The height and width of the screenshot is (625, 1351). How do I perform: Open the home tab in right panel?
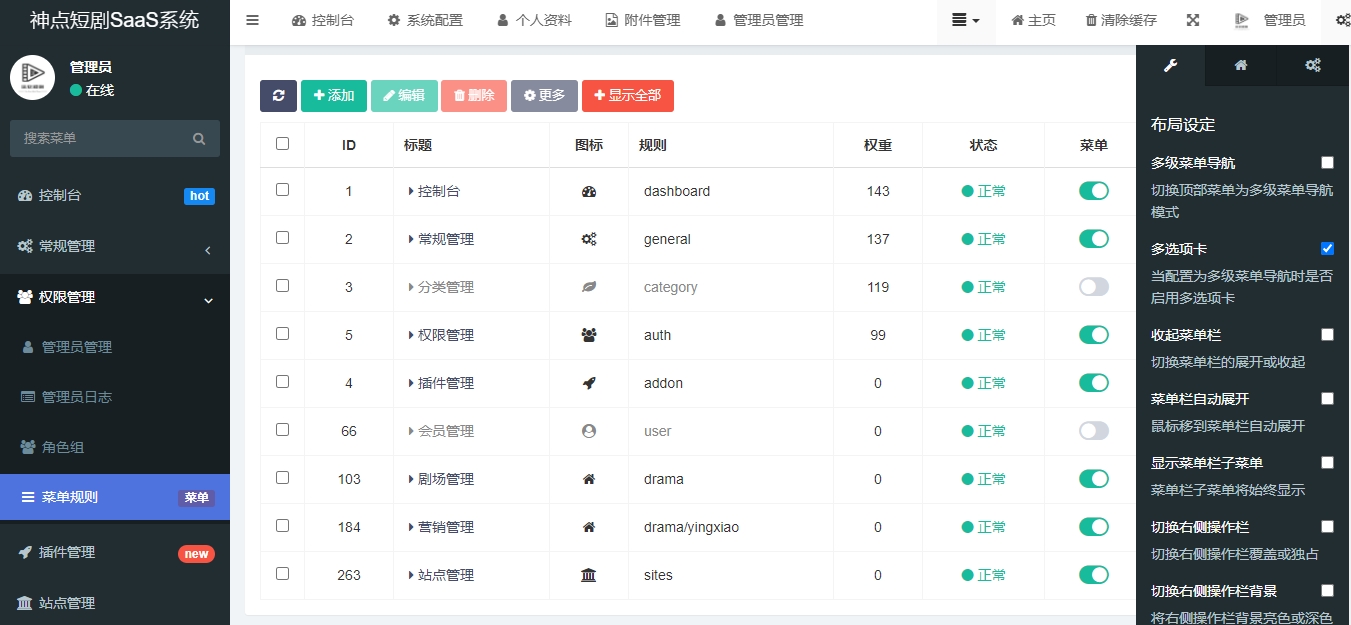coord(1241,65)
